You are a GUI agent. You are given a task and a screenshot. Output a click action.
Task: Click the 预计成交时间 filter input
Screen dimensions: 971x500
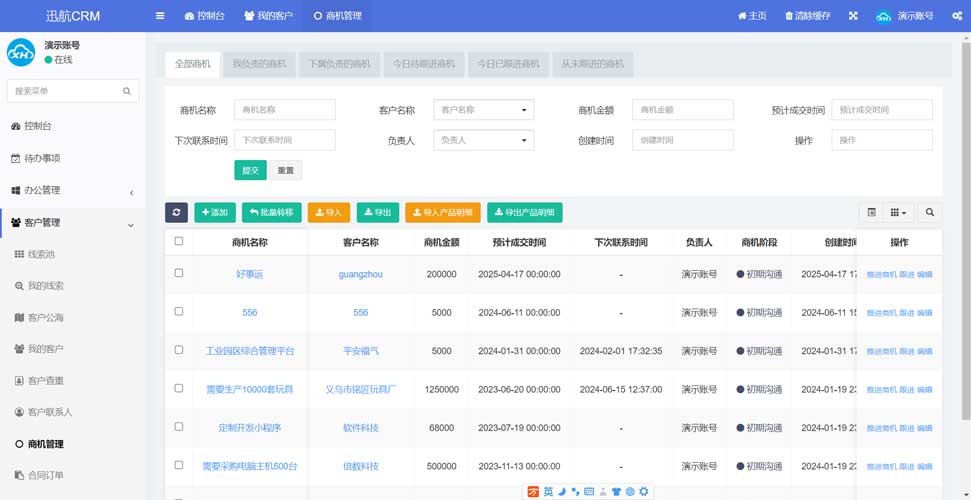pyautogui.click(x=882, y=110)
